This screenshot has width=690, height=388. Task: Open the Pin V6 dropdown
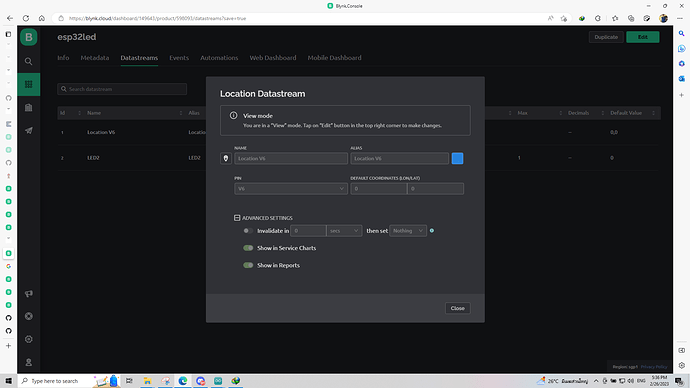click(x=291, y=189)
